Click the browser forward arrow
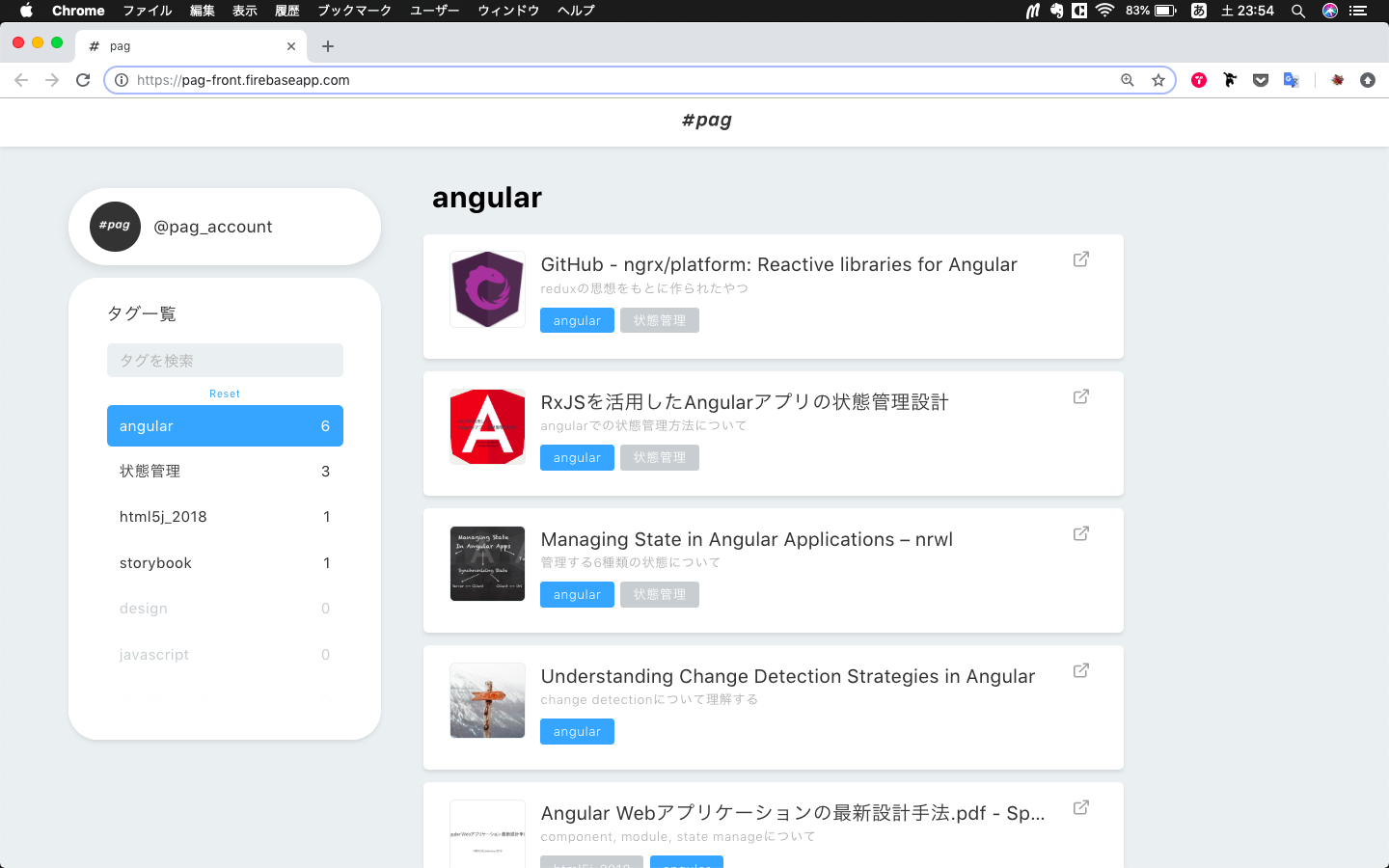Screen dimensions: 1389x868 52,80
